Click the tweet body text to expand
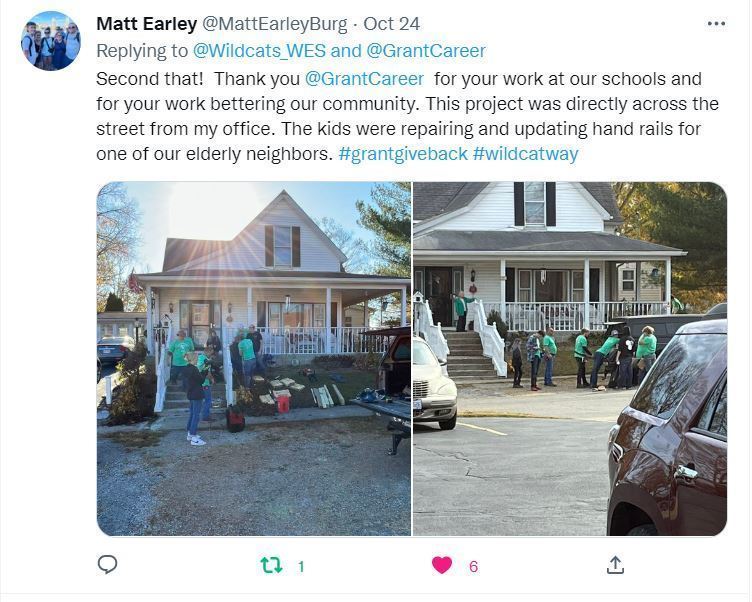 point(407,116)
